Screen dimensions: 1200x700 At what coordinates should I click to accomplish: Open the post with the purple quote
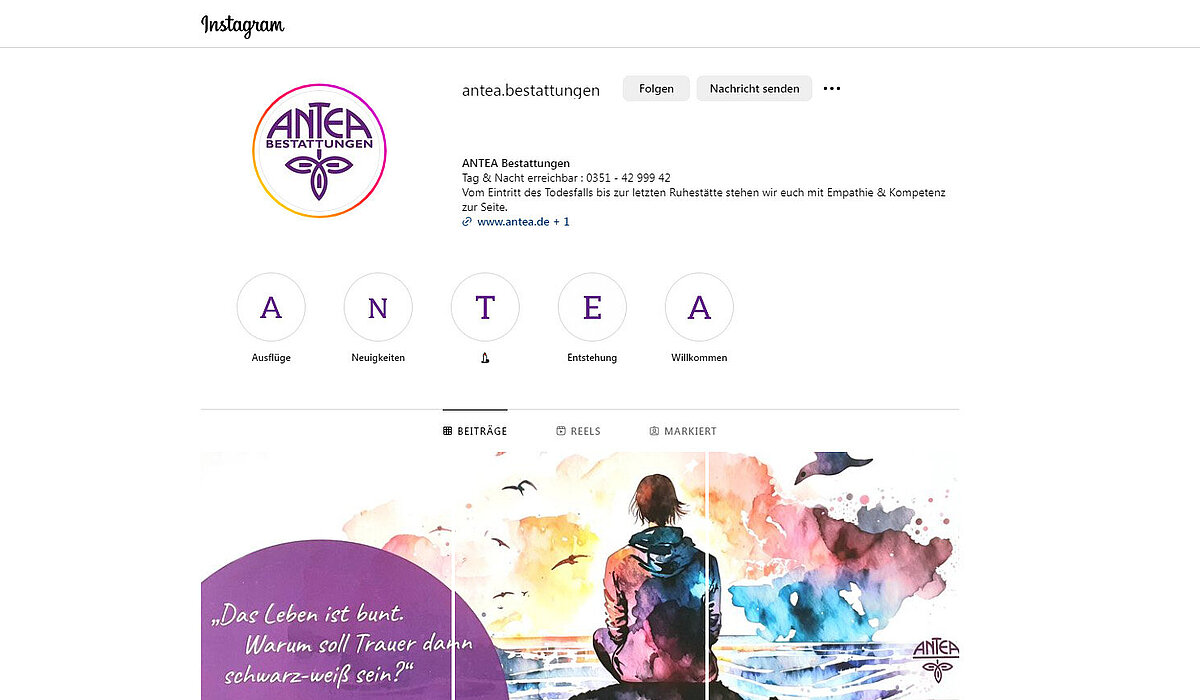(327, 576)
